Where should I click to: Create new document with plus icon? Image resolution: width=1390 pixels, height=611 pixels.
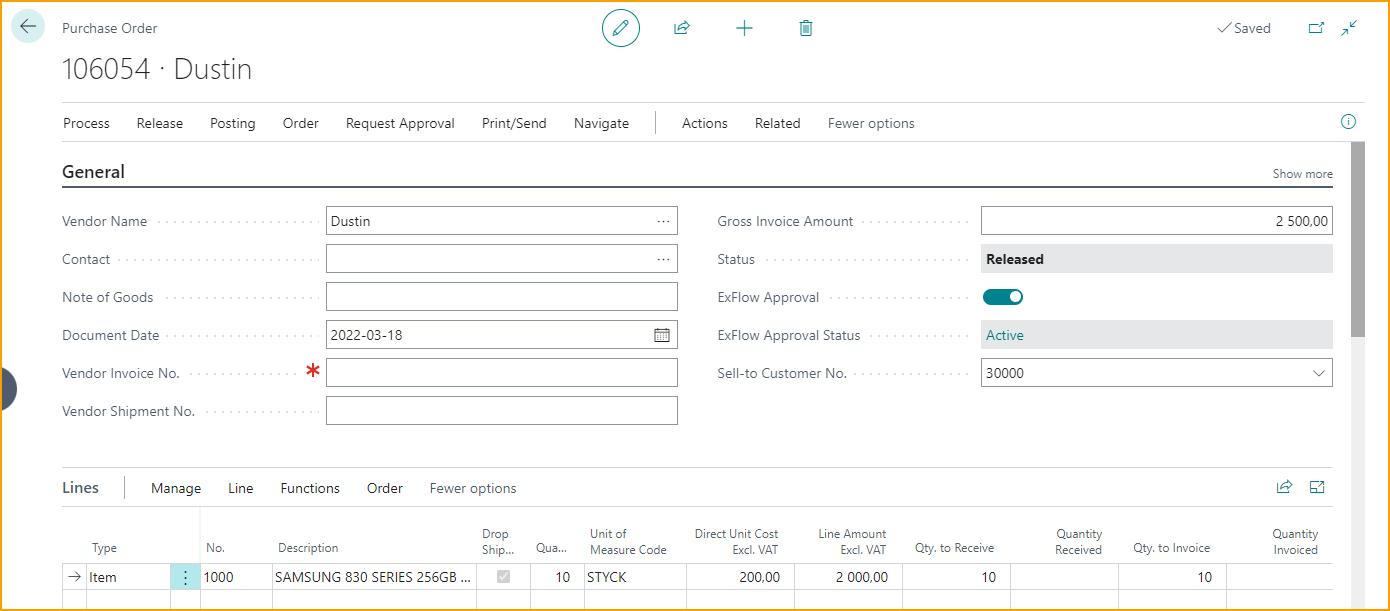click(x=744, y=28)
